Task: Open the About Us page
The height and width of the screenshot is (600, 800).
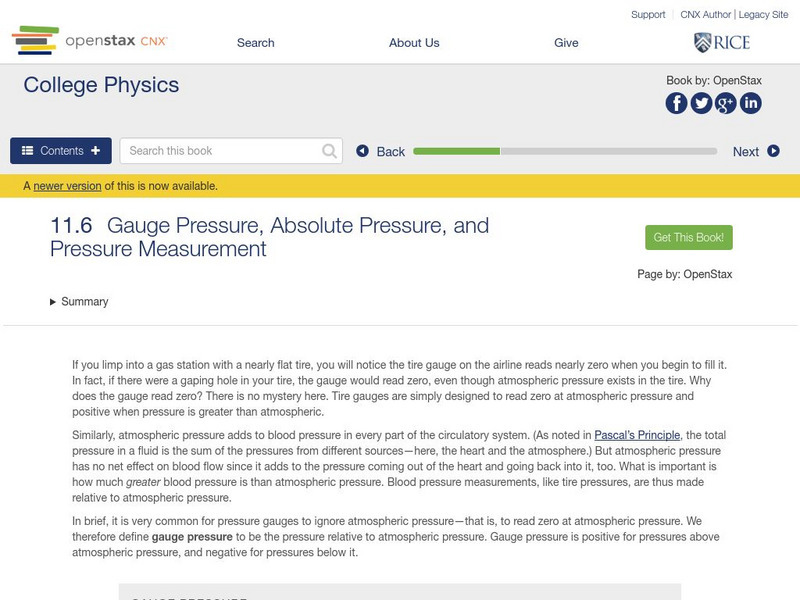Action: click(x=414, y=43)
